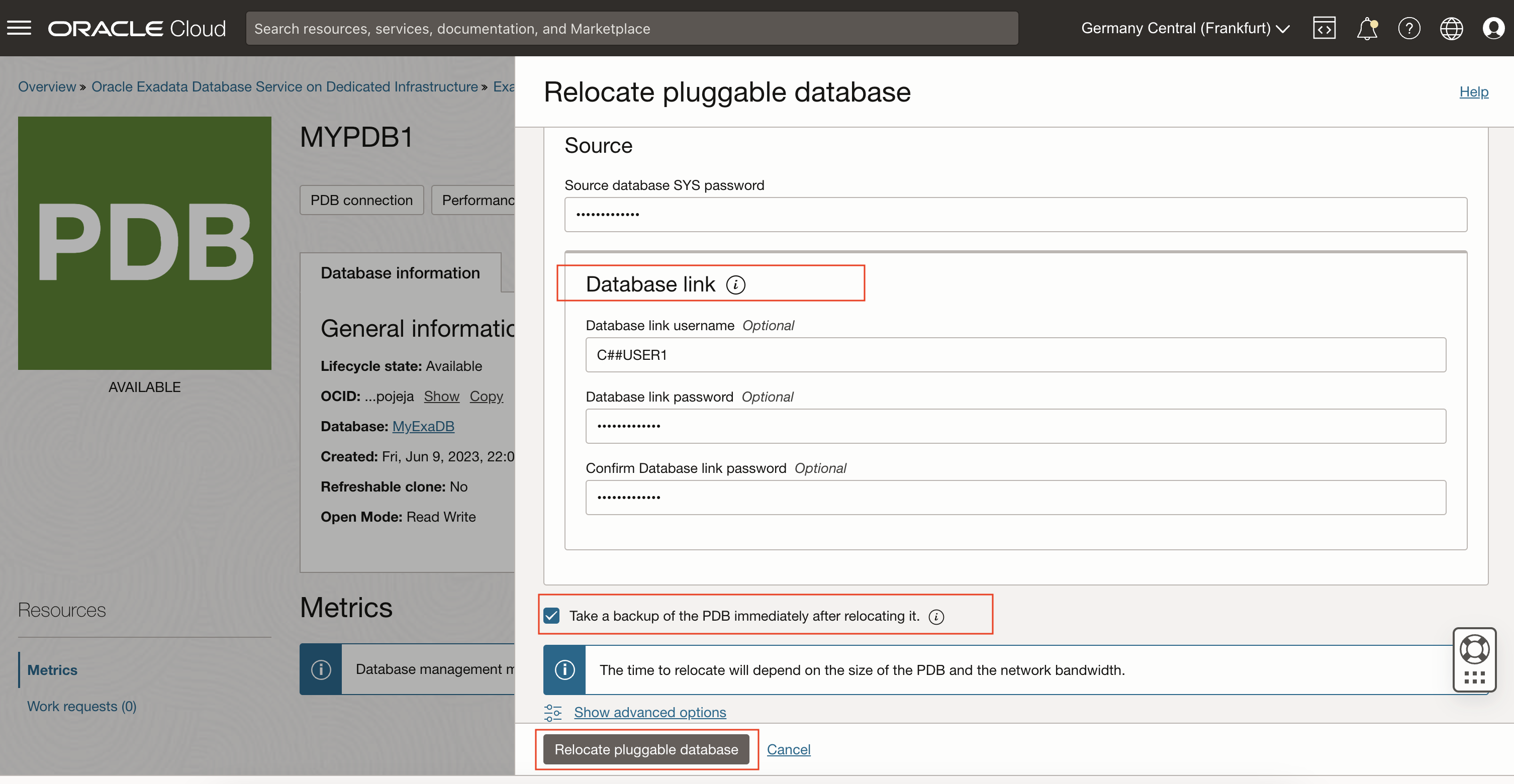Select the Database information tab
Image resolution: width=1514 pixels, height=784 pixels.
click(x=400, y=273)
